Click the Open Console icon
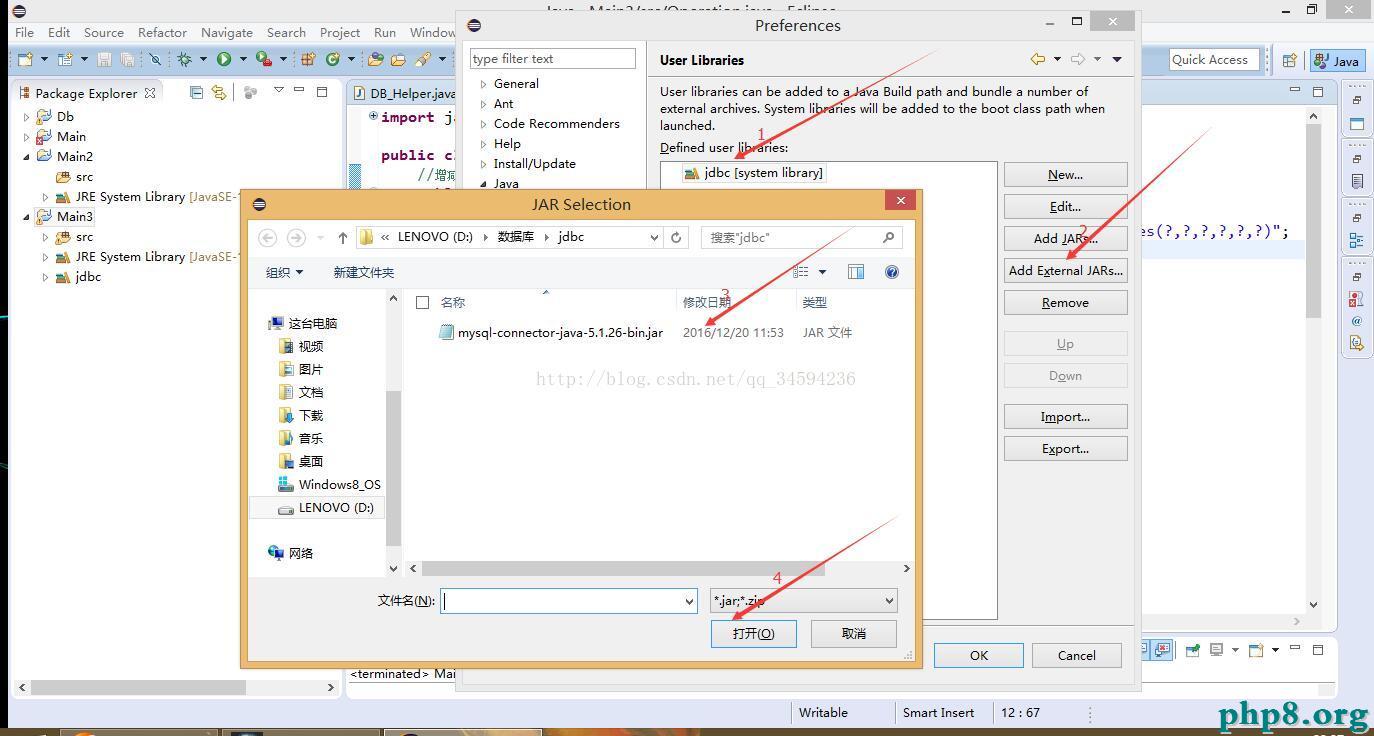The width and height of the screenshot is (1374, 736). pos(1255,650)
